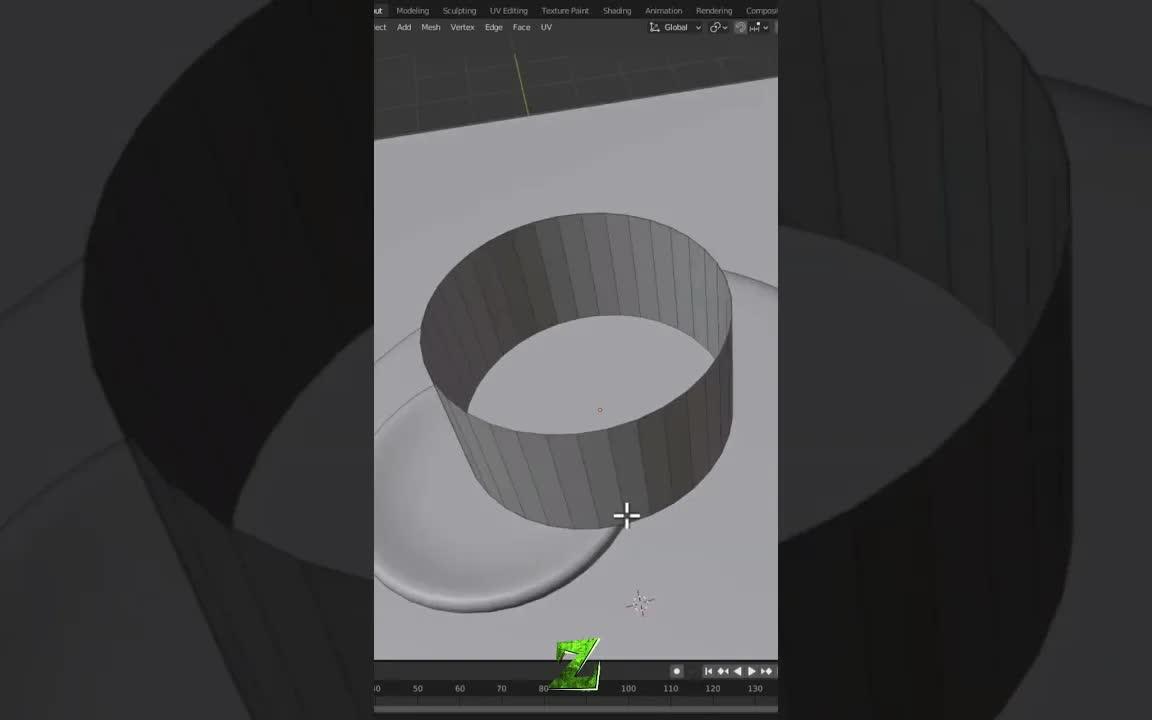Open the Edge menu
The width and height of the screenshot is (1152, 720).
[x=493, y=27]
